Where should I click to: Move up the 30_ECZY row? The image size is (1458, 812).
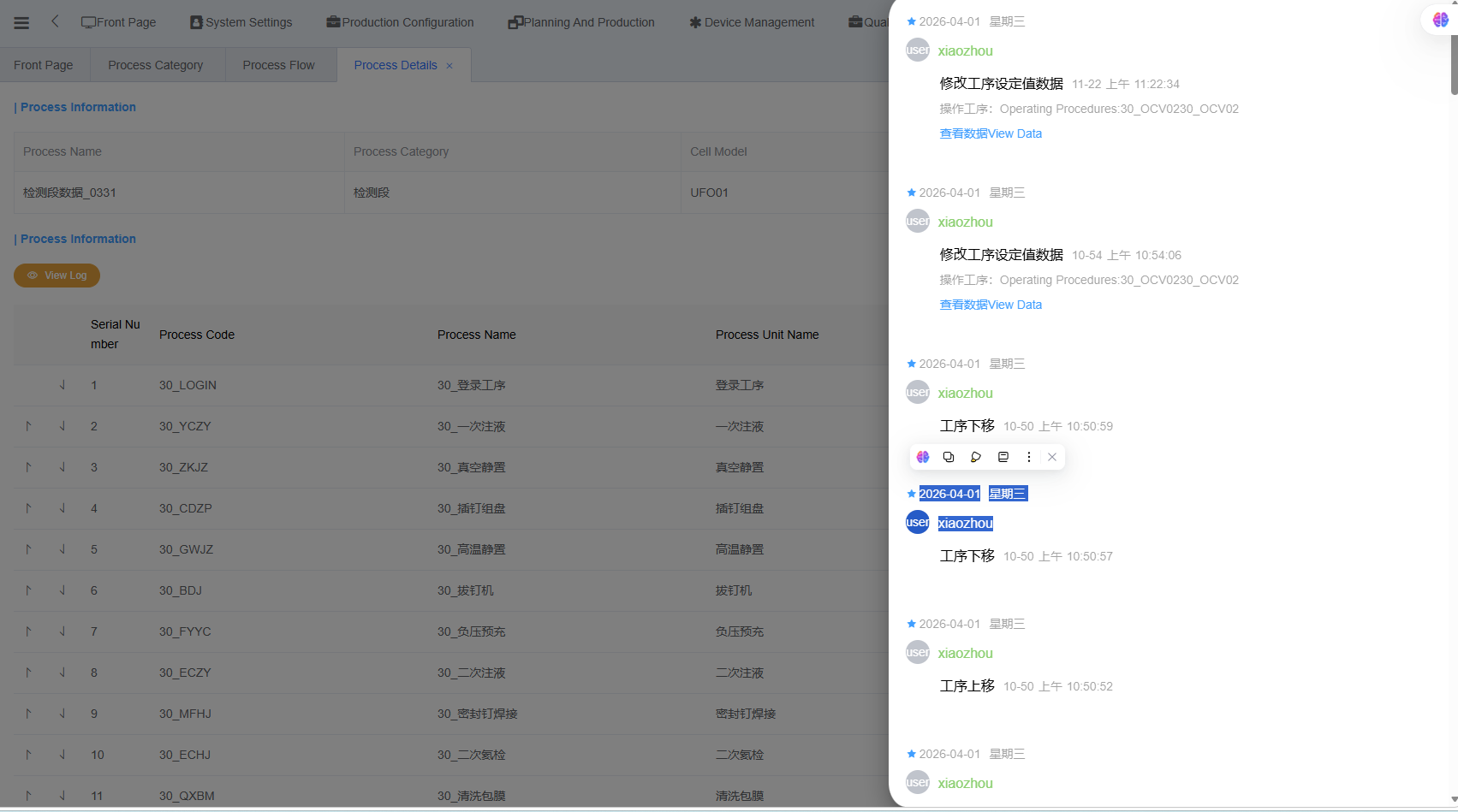28,673
